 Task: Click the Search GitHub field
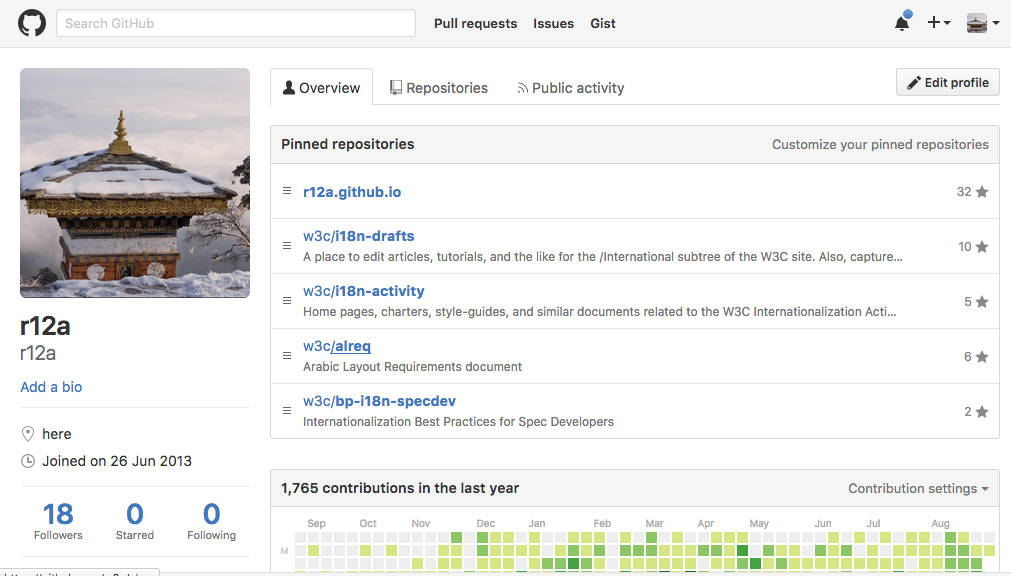tap(235, 23)
